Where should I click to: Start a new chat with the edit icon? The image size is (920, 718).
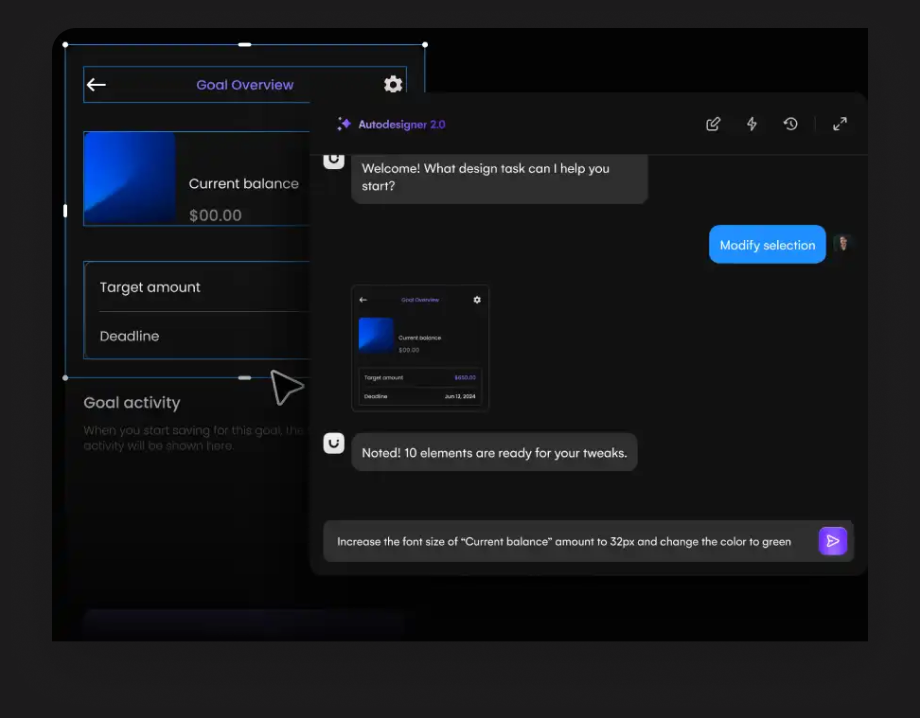click(x=713, y=124)
